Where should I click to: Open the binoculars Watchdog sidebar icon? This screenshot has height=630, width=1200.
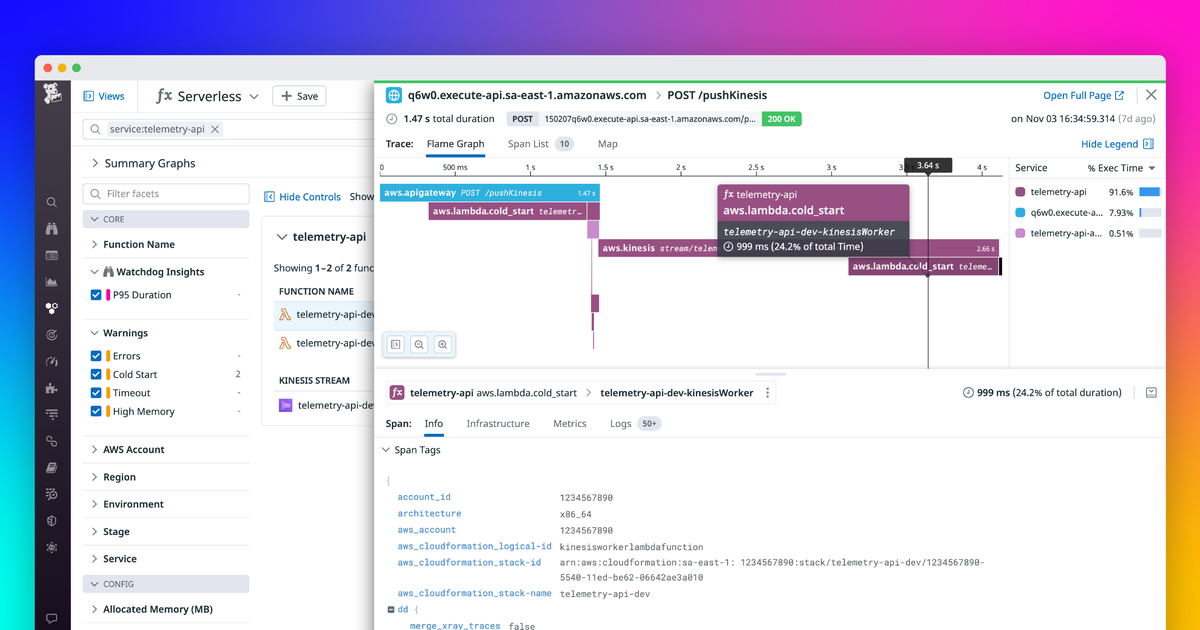[52, 229]
